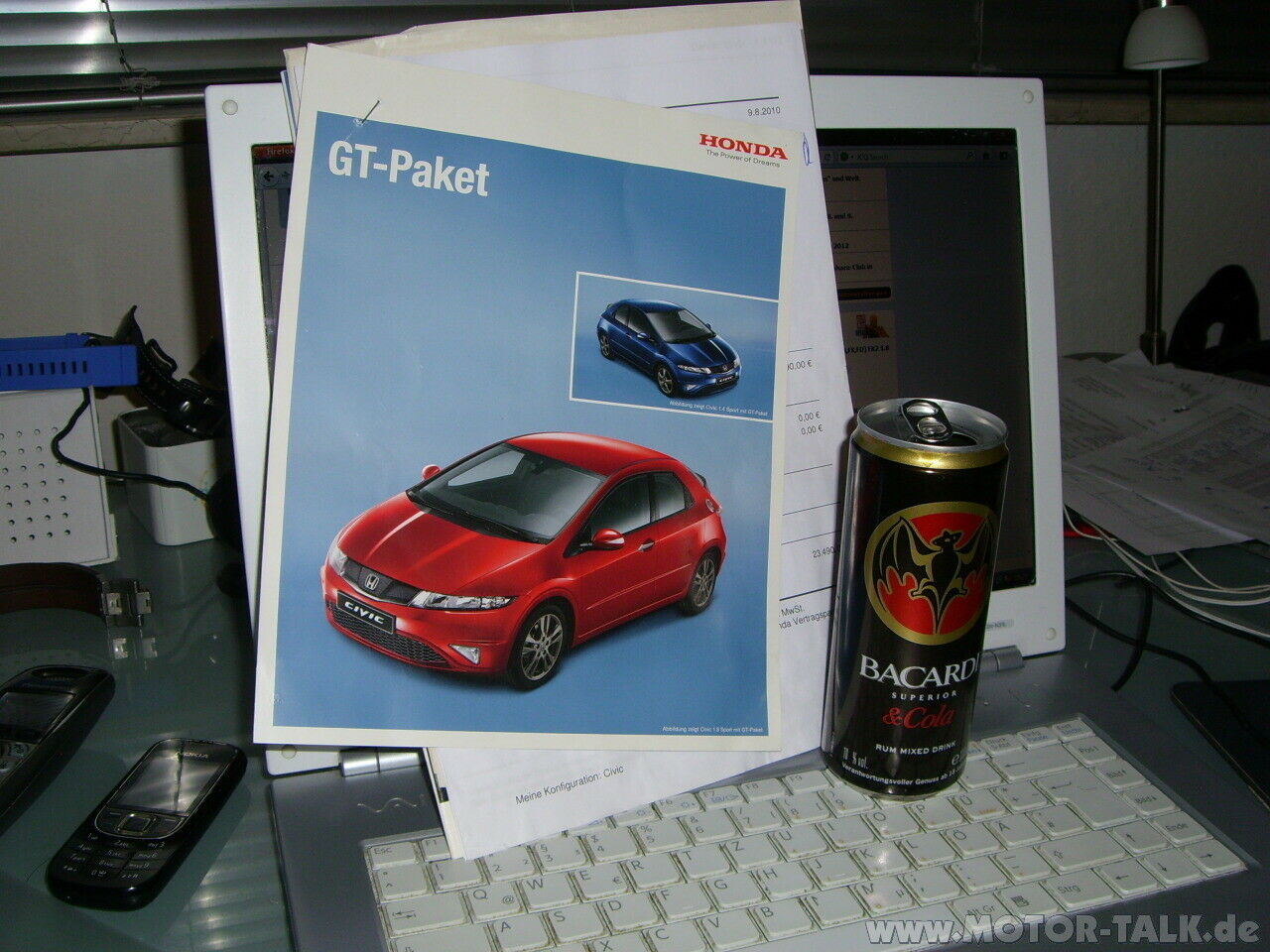Open the "2012" dated forum entry
The image size is (1270, 952).
(x=842, y=245)
